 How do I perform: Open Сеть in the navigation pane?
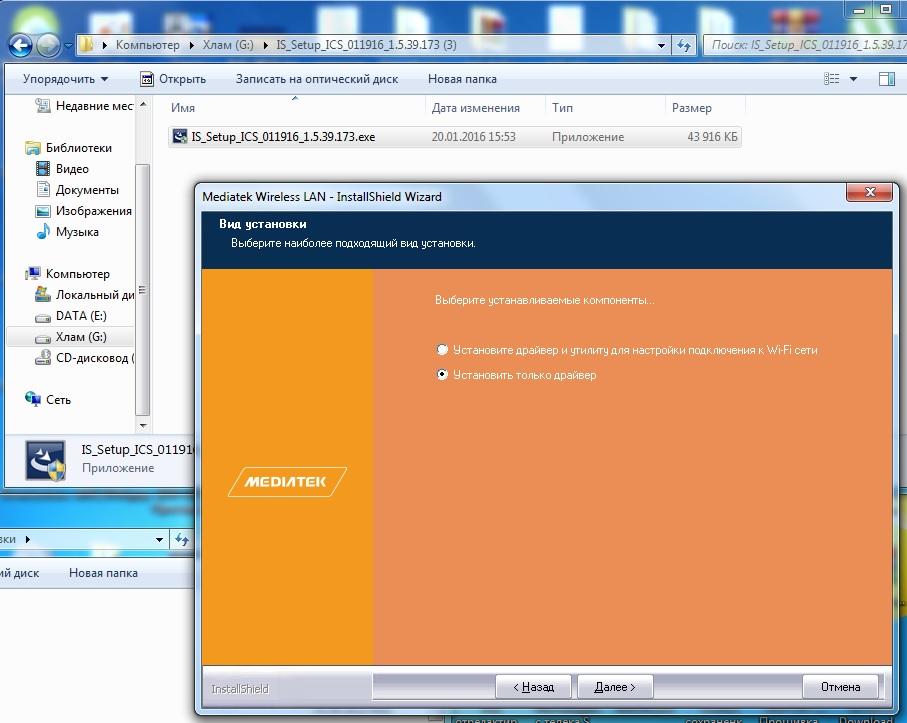click(48, 400)
